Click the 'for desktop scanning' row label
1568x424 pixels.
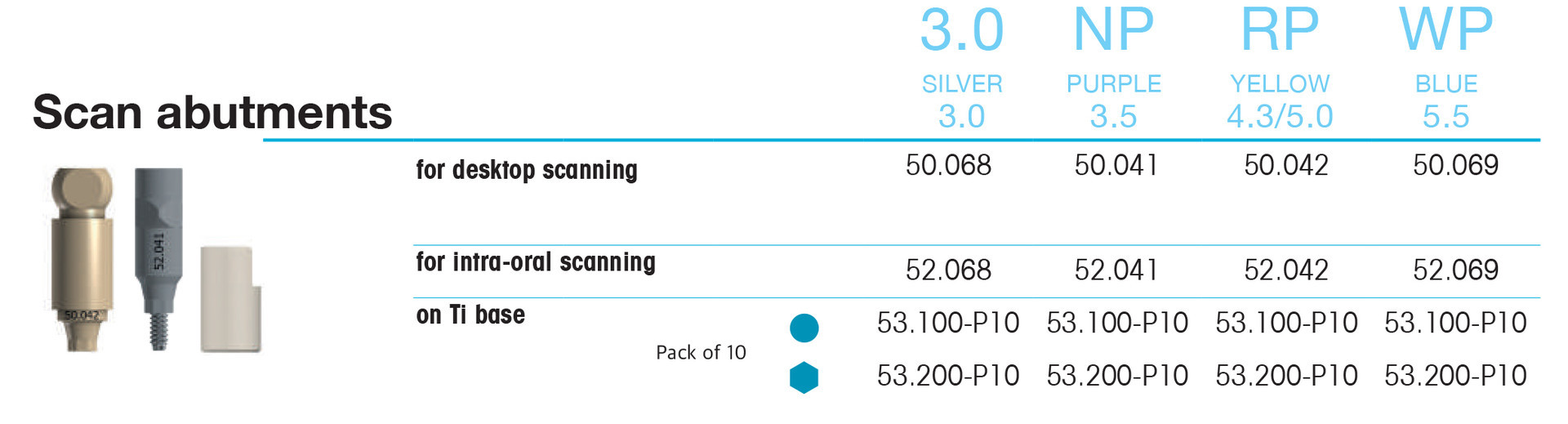[x=527, y=170]
